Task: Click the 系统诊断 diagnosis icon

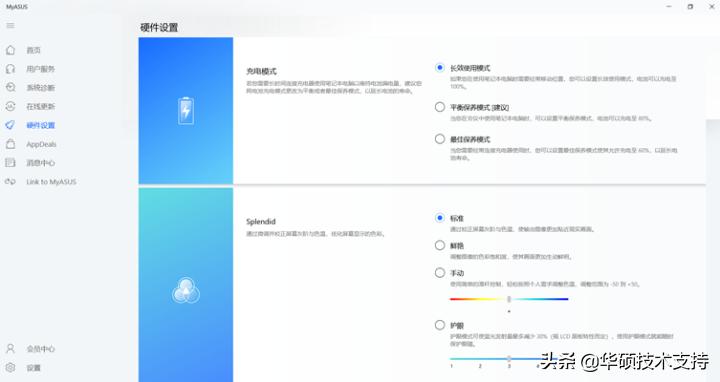Action: [x=10, y=87]
